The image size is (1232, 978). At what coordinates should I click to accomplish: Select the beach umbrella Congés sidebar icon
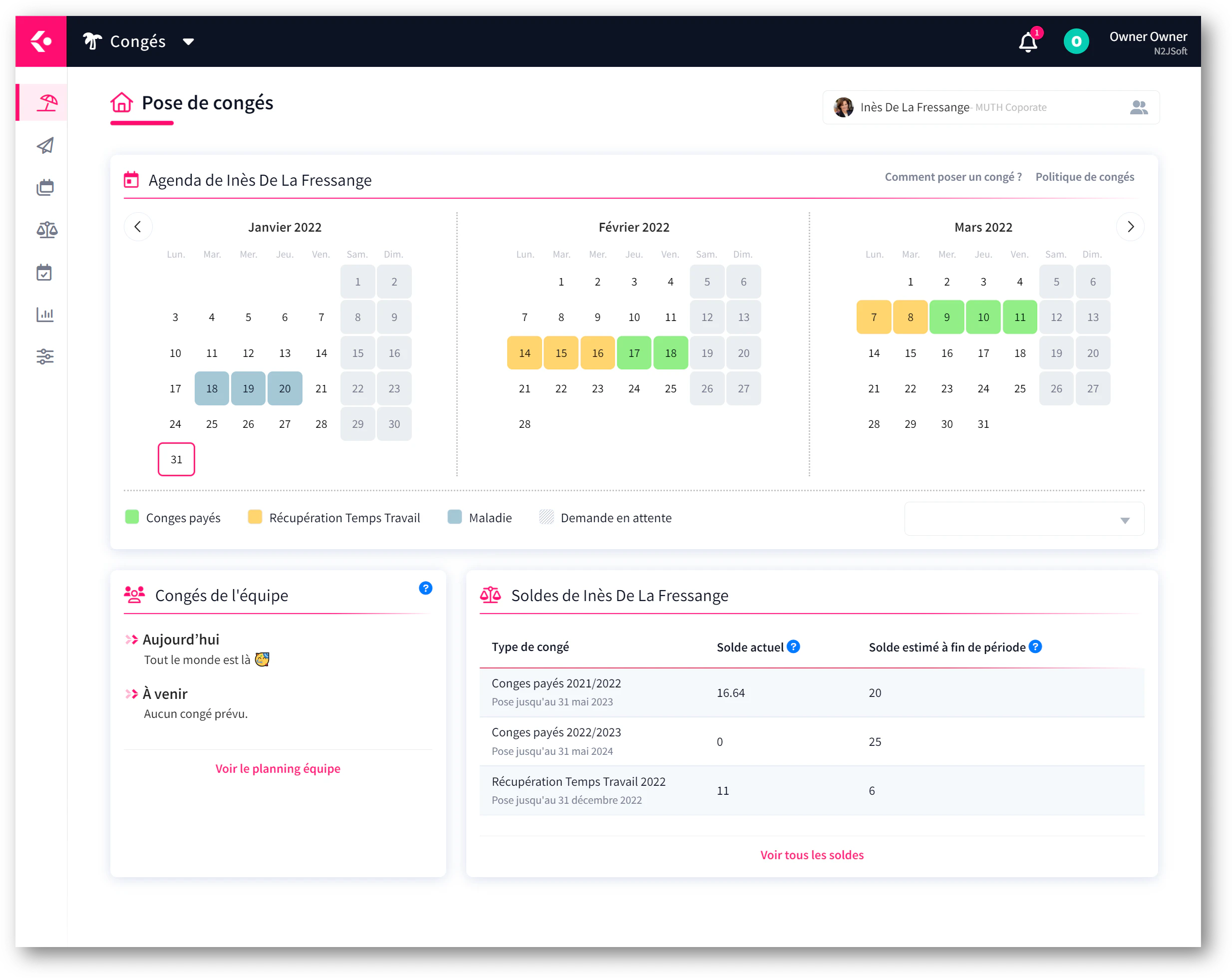pos(47,102)
